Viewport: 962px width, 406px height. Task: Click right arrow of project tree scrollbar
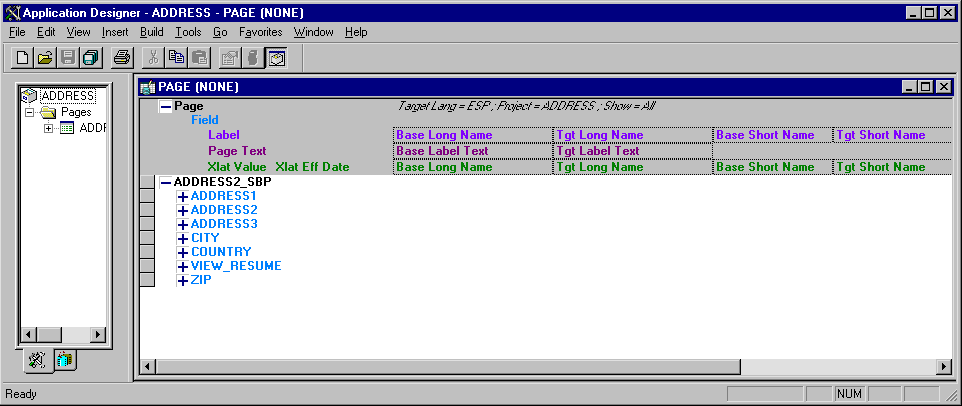(97, 334)
